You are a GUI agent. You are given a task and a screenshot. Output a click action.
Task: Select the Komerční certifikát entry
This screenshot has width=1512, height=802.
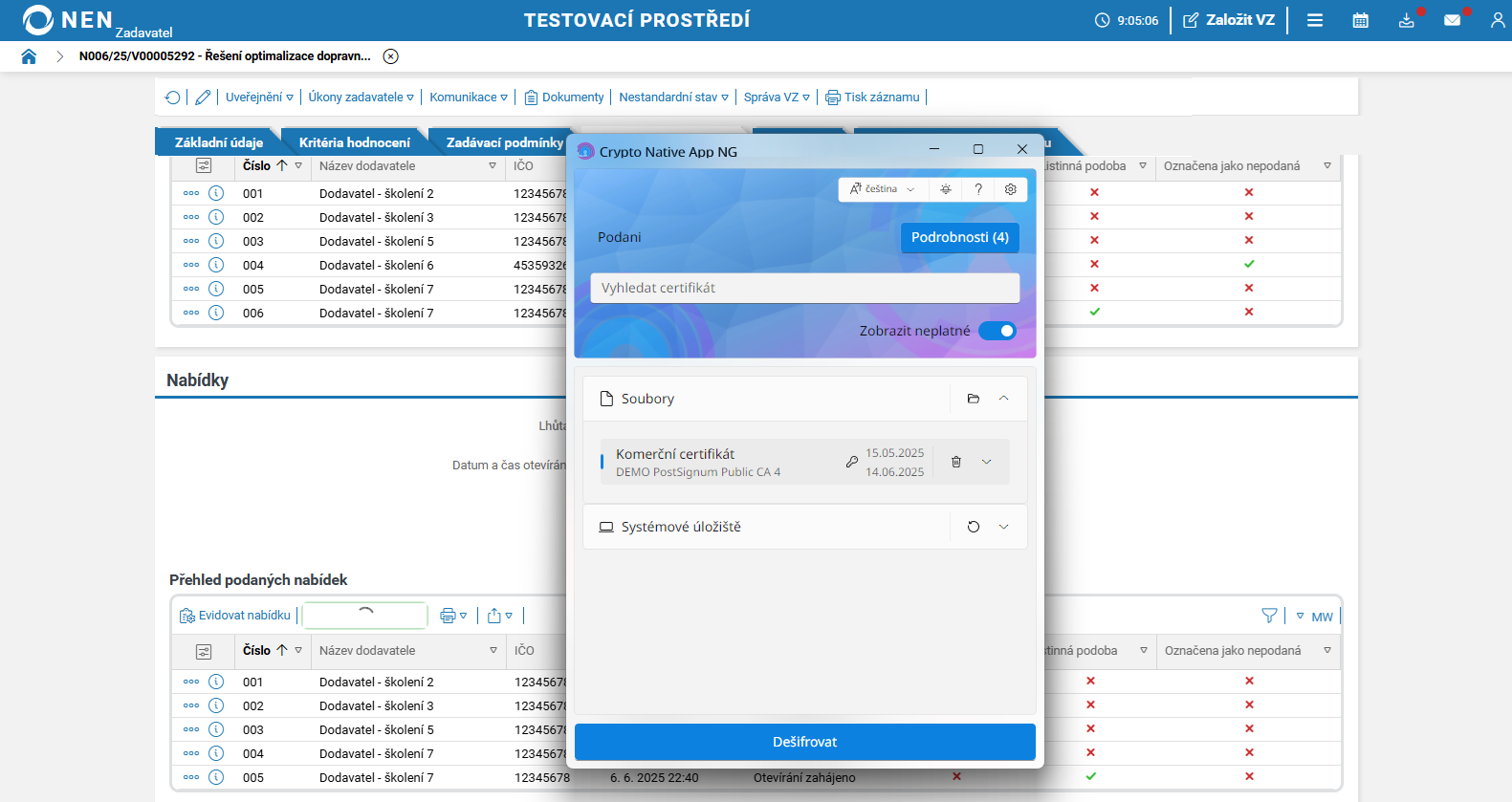805,462
